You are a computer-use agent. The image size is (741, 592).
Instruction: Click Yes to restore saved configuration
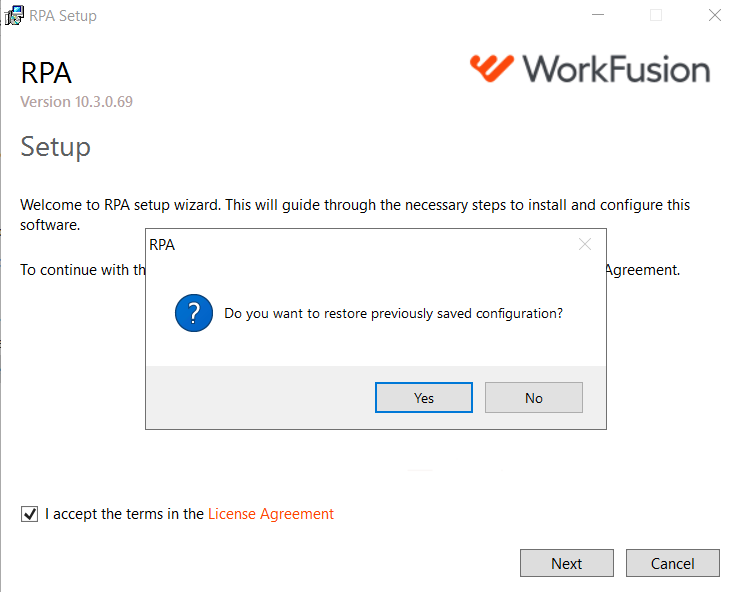pyautogui.click(x=423, y=397)
